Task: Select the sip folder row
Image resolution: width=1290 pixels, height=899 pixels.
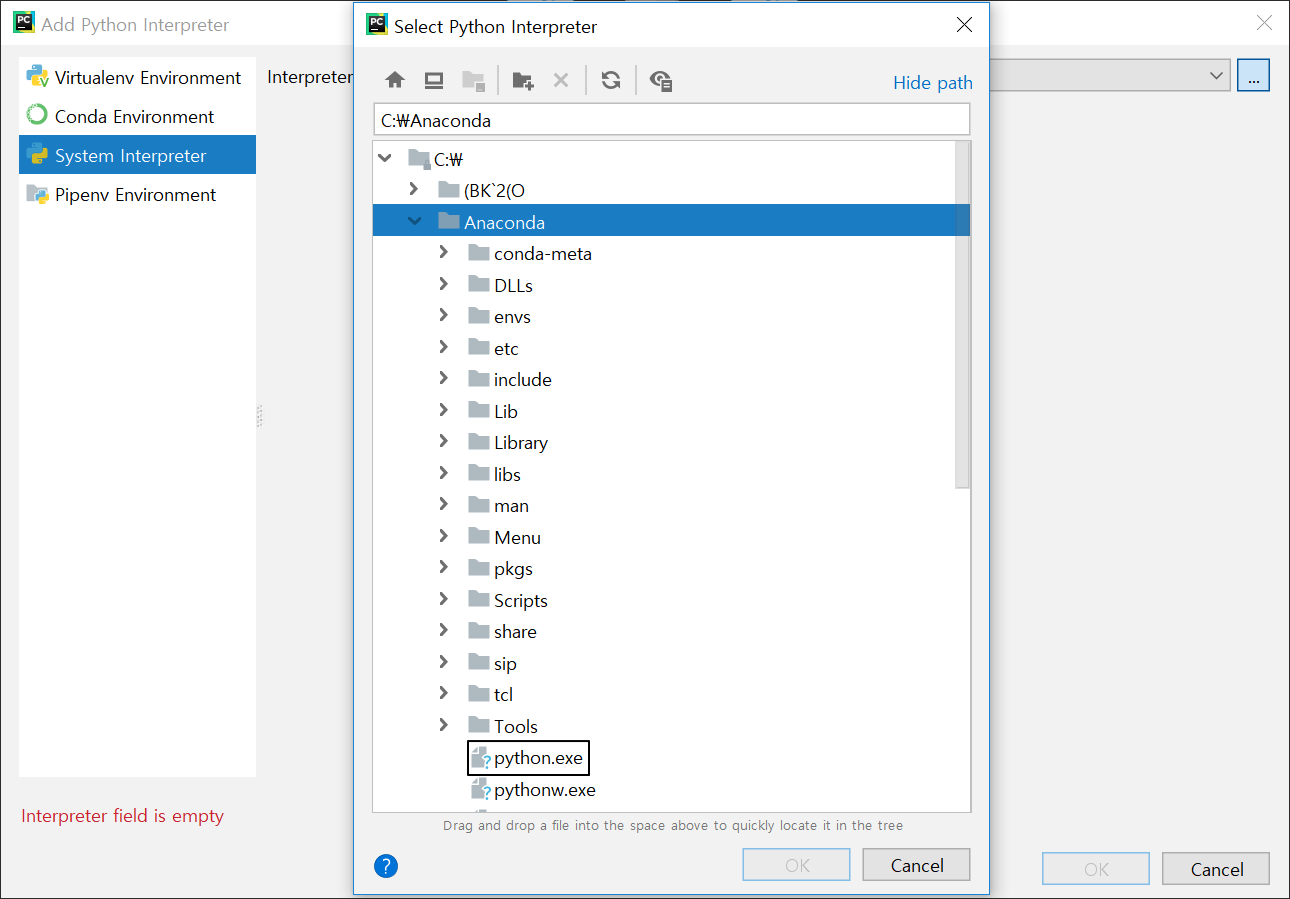Action: (664, 663)
